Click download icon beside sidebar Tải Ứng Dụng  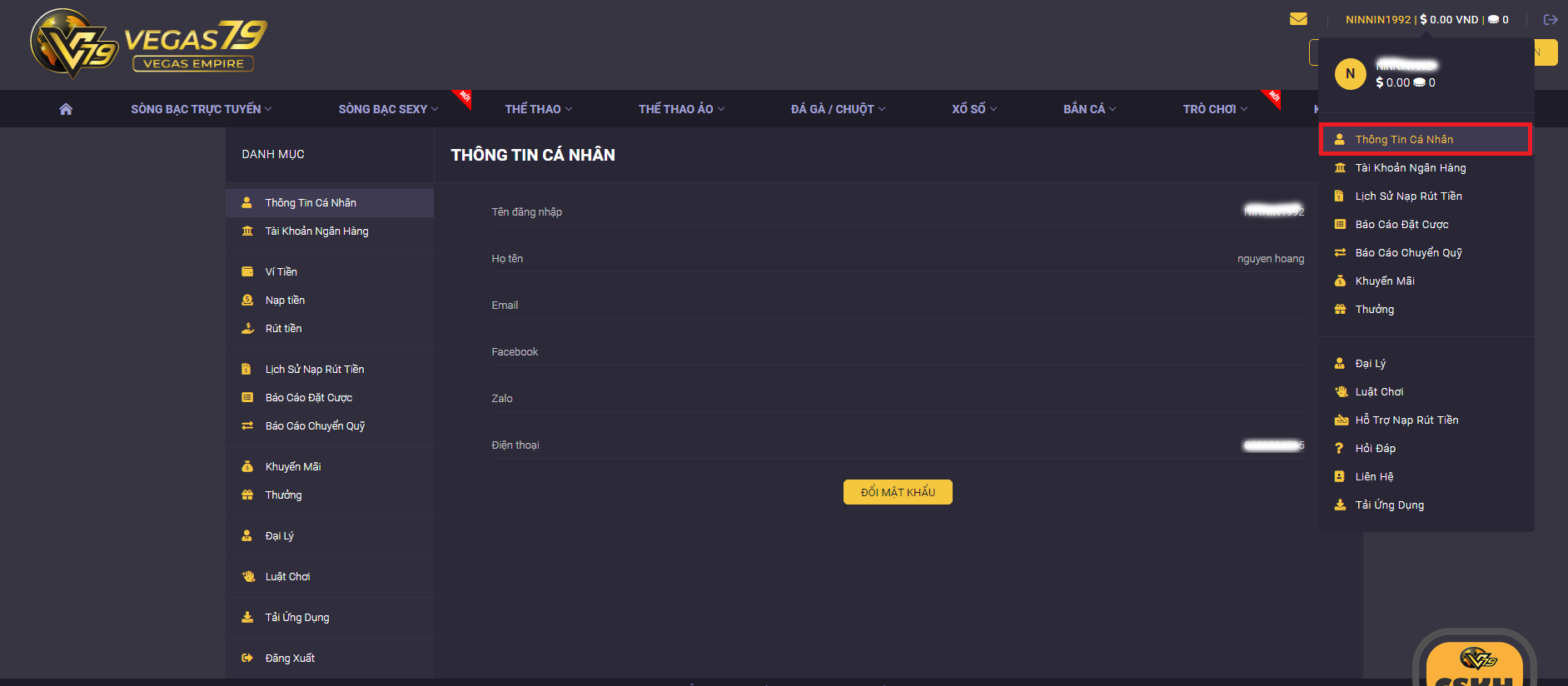pos(247,617)
